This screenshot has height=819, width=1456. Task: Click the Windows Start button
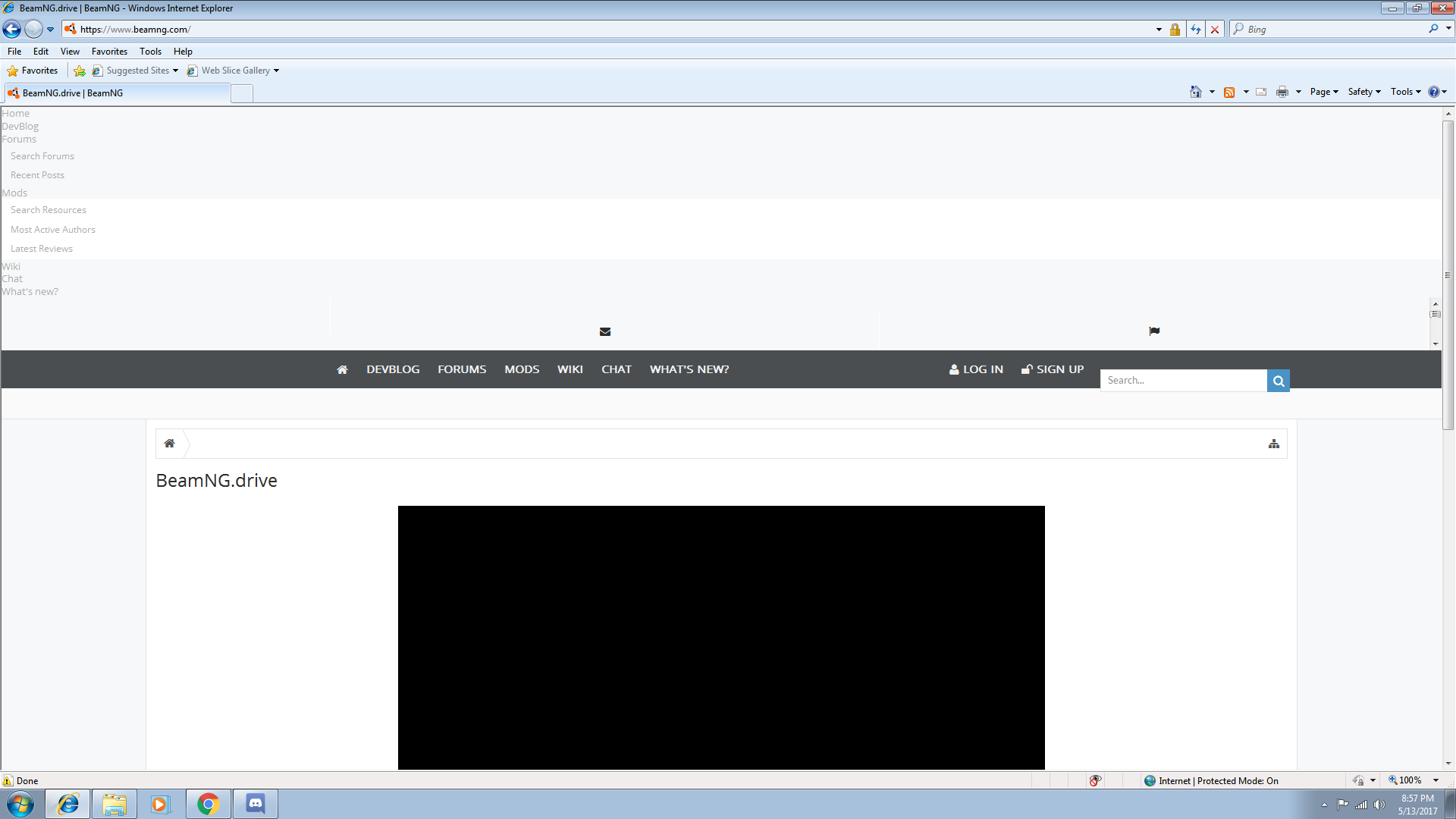(x=20, y=804)
